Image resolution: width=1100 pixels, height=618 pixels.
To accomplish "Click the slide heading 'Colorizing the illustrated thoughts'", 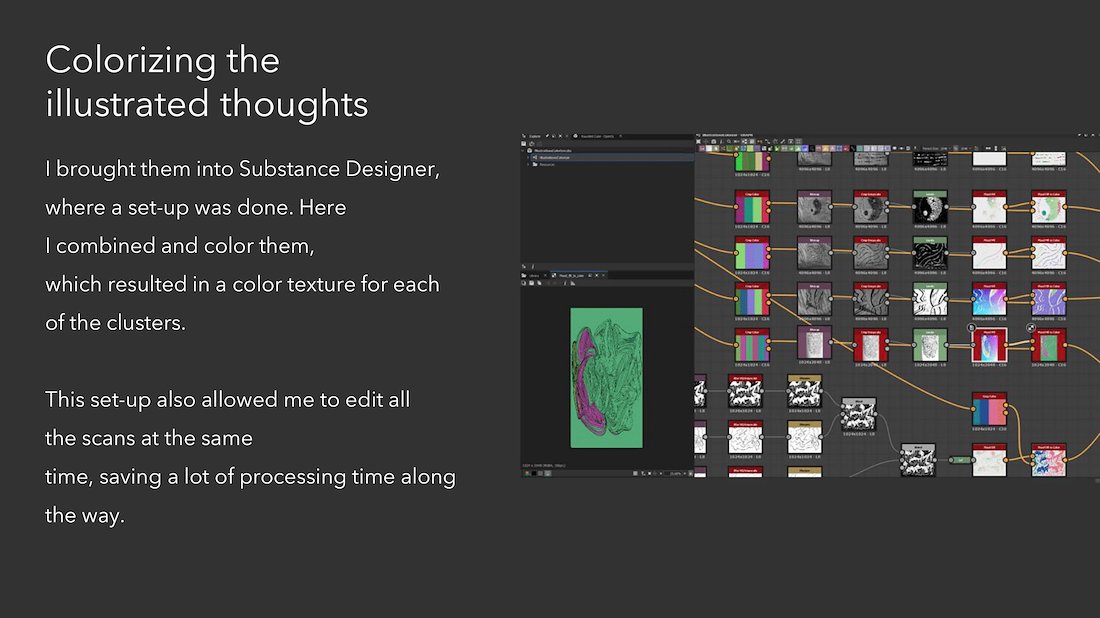I will [x=207, y=81].
